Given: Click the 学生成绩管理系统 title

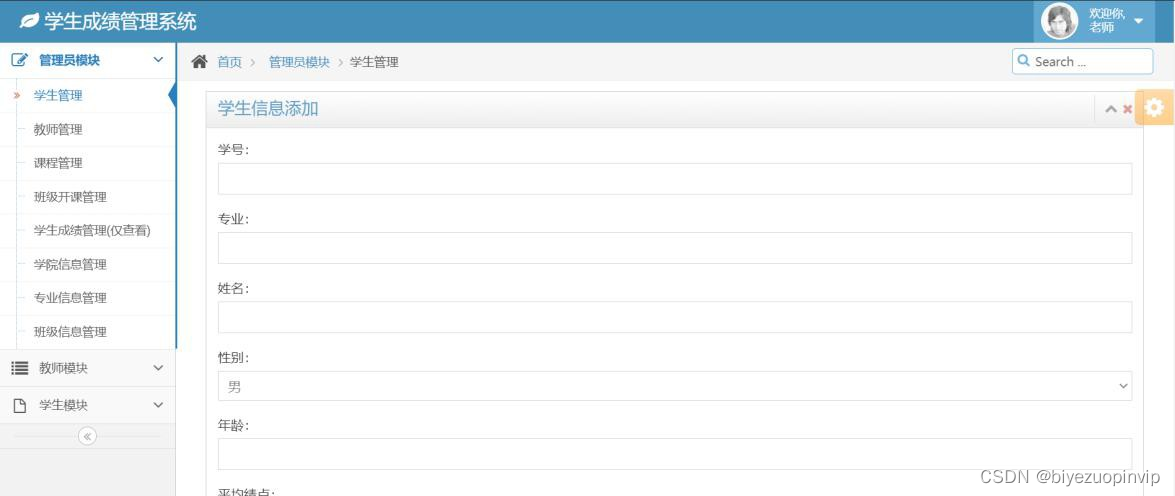Looking at the screenshot, I should pyautogui.click(x=120, y=22).
